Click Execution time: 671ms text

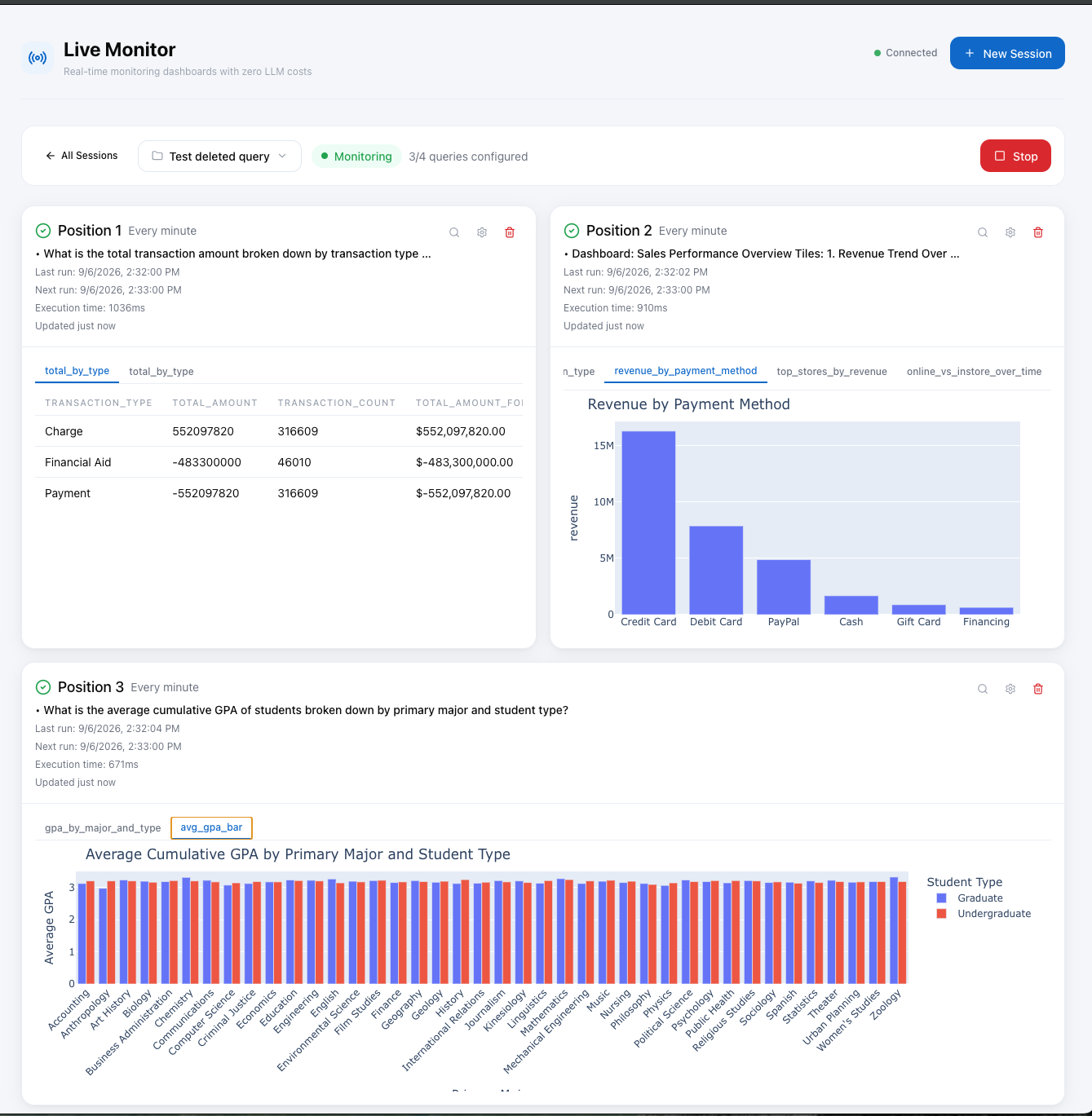pyautogui.click(x=86, y=765)
